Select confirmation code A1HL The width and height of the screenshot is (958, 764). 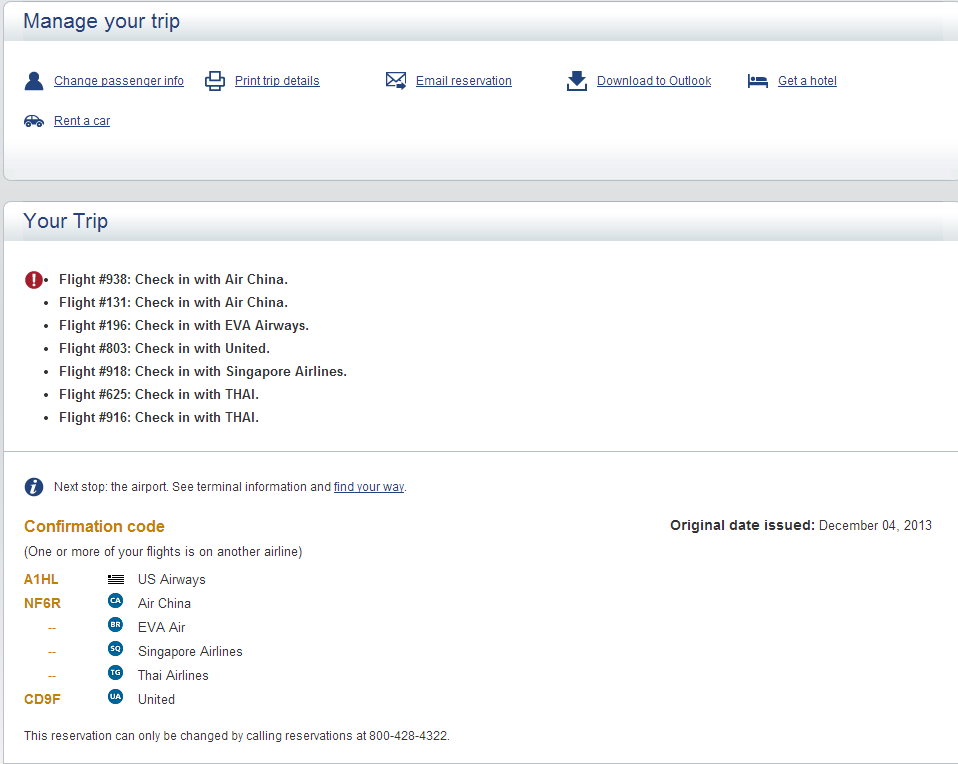pos(41,579)
